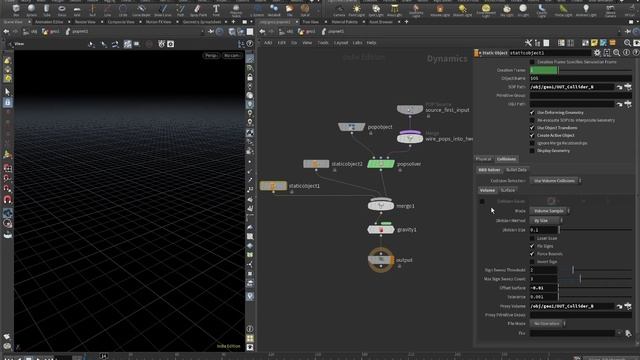Open Collision Detection dropdown
The height and width of the screenshot is (360, 640).
click(556, 180)
